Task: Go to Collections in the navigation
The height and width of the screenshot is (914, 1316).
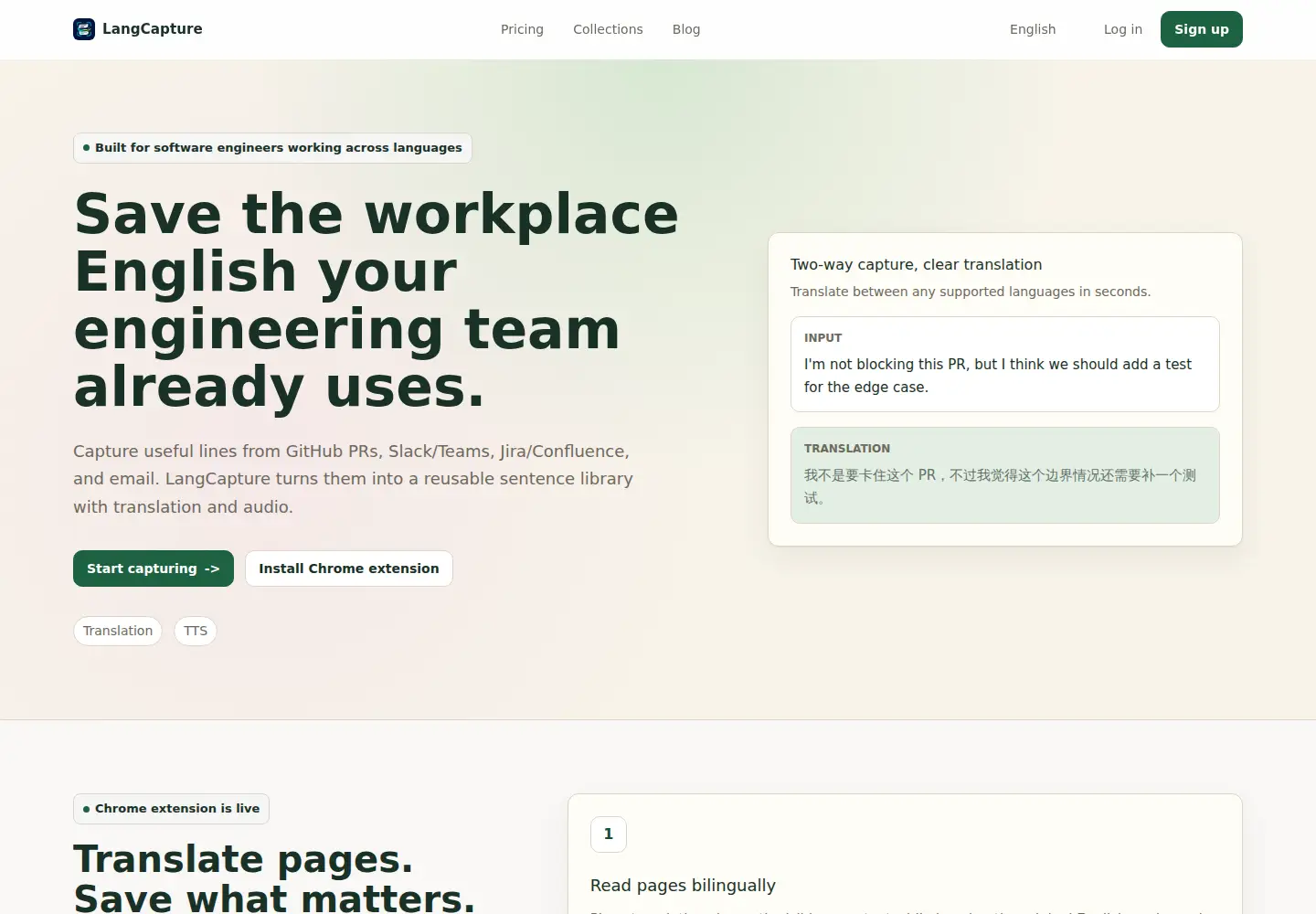Action: point(608,29)
